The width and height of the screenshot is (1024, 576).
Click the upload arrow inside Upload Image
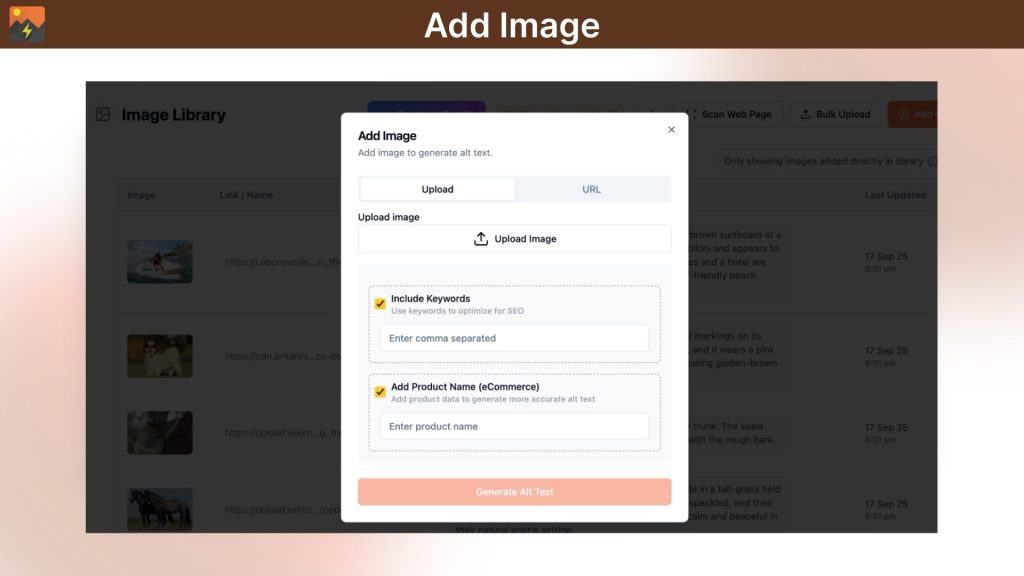click(481, 238)
